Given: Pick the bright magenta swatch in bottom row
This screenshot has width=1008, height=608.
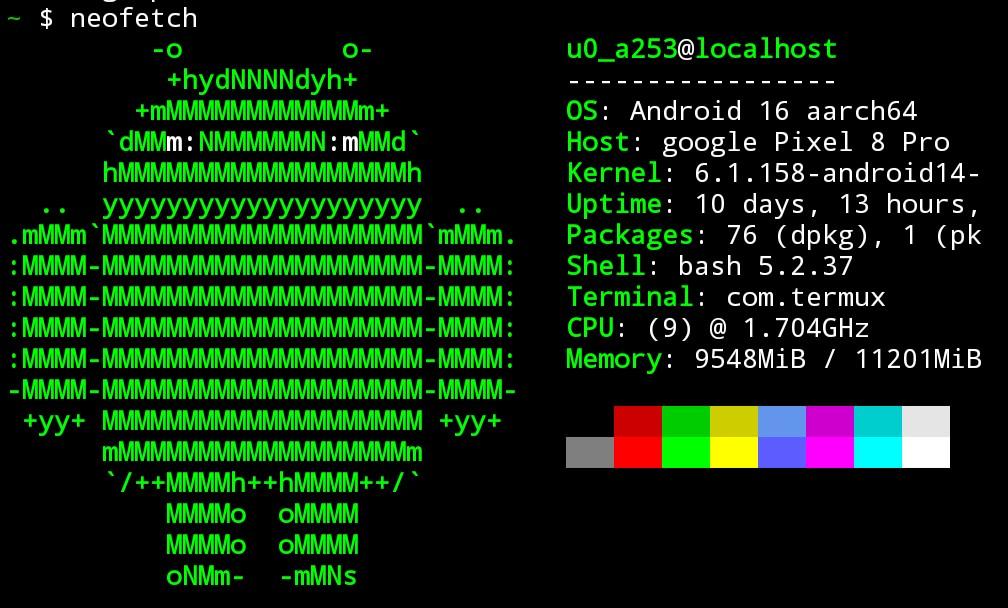Looking at the screenshot, I should pos(830,452).
